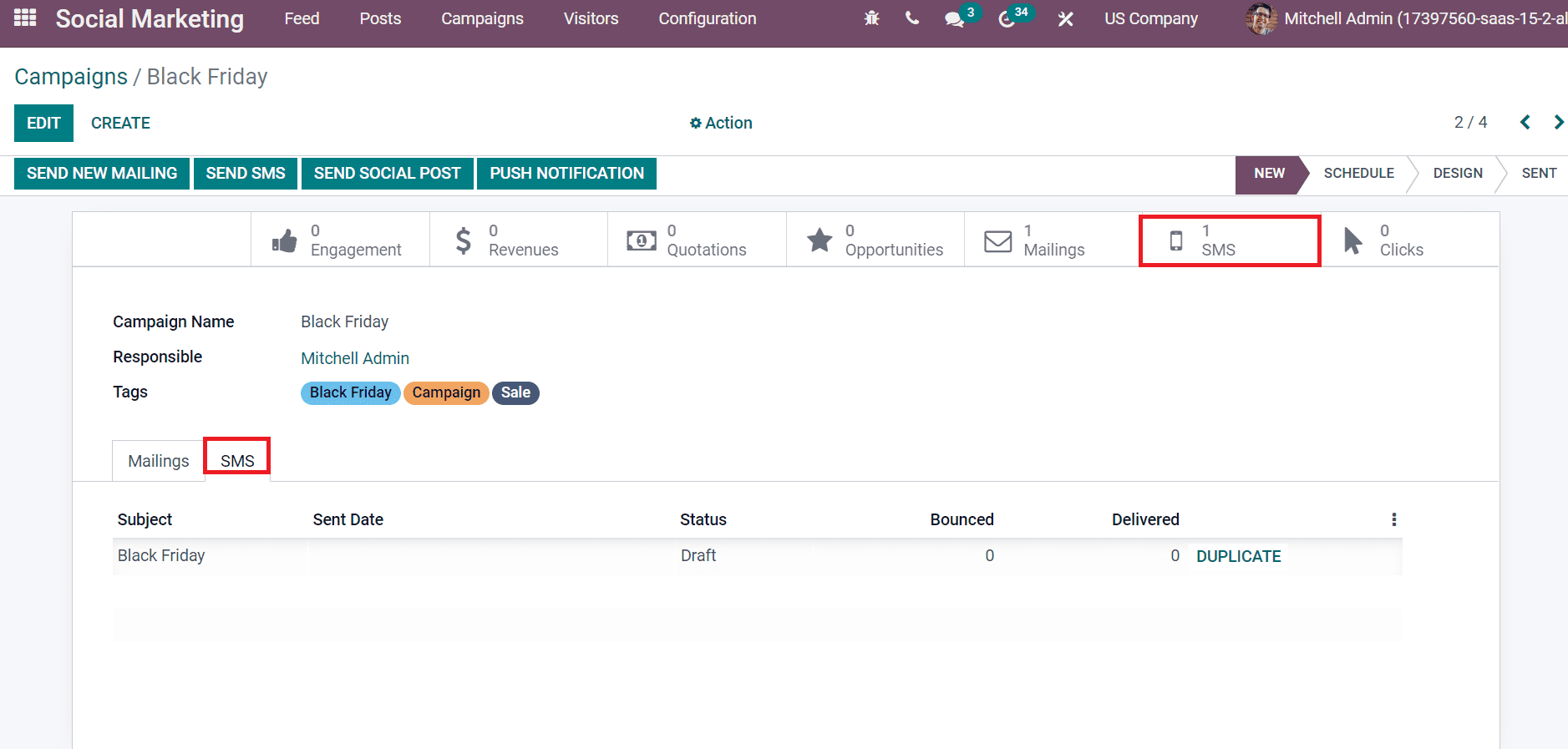Open Mitchell Admin responsible link
Image resolution: width=1568 pixels, height=749 pixels.
(355, 358)
